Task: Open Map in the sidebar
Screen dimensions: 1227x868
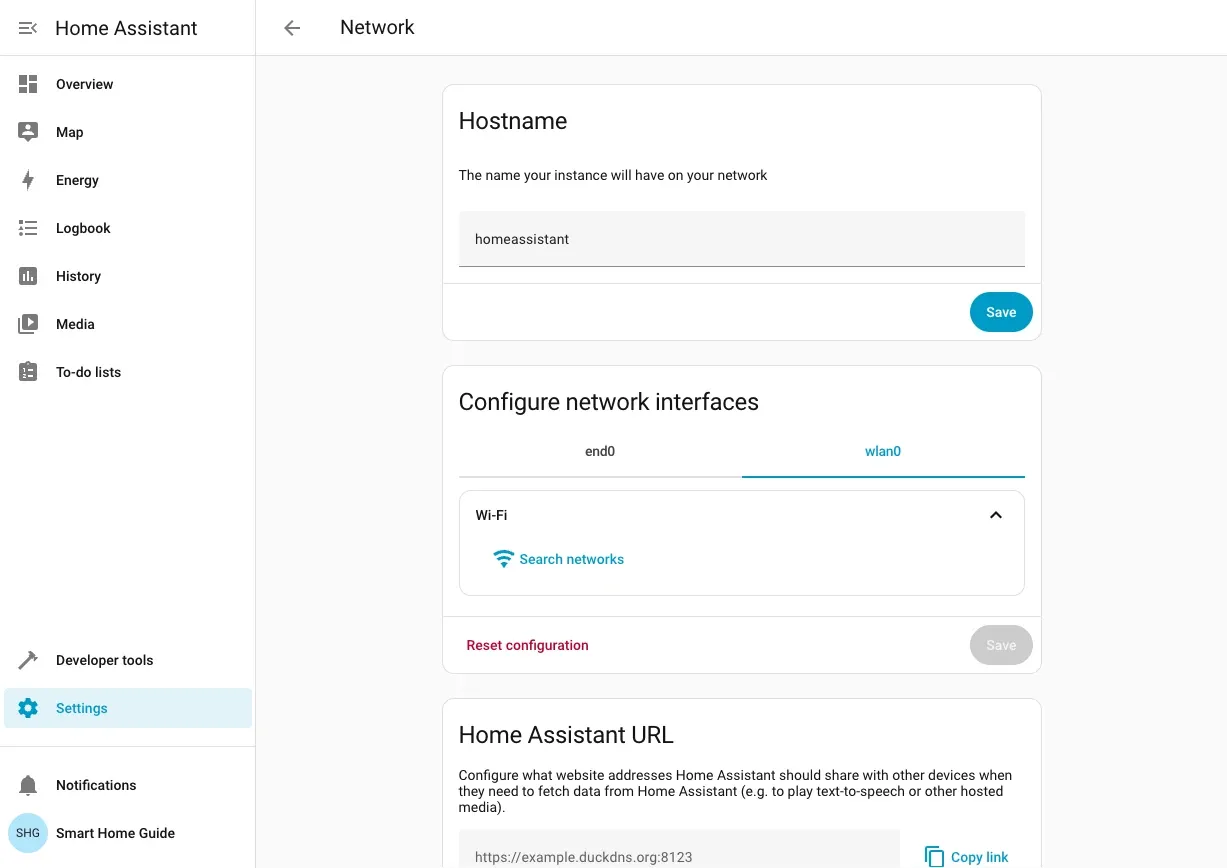Action: pyautogui.click(x=128, y=132)
